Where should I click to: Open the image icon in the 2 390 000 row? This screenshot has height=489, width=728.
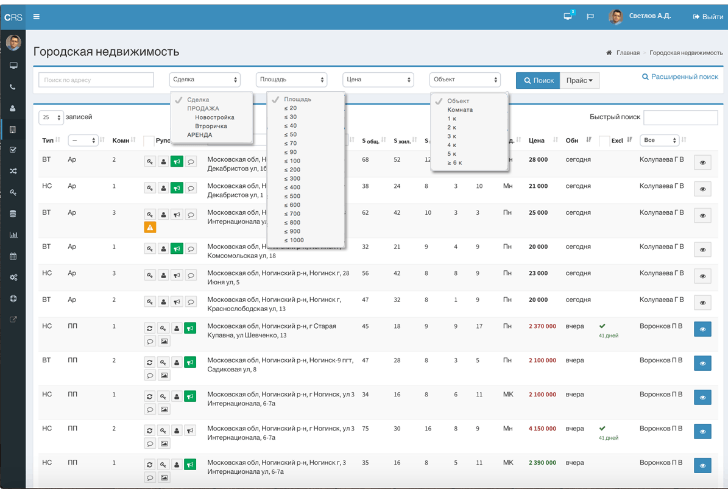[164, 477]
